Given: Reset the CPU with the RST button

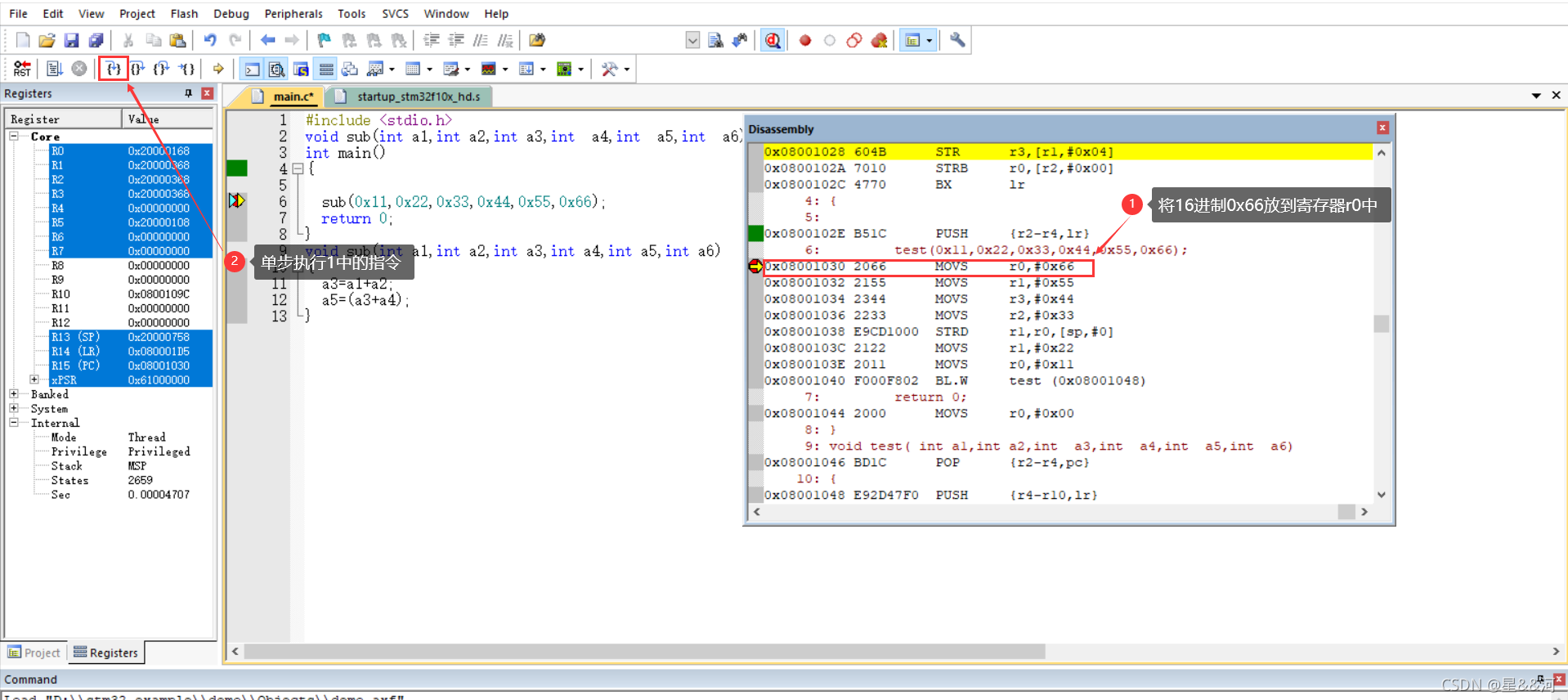Looking at the screenshot, I should 22,69.
